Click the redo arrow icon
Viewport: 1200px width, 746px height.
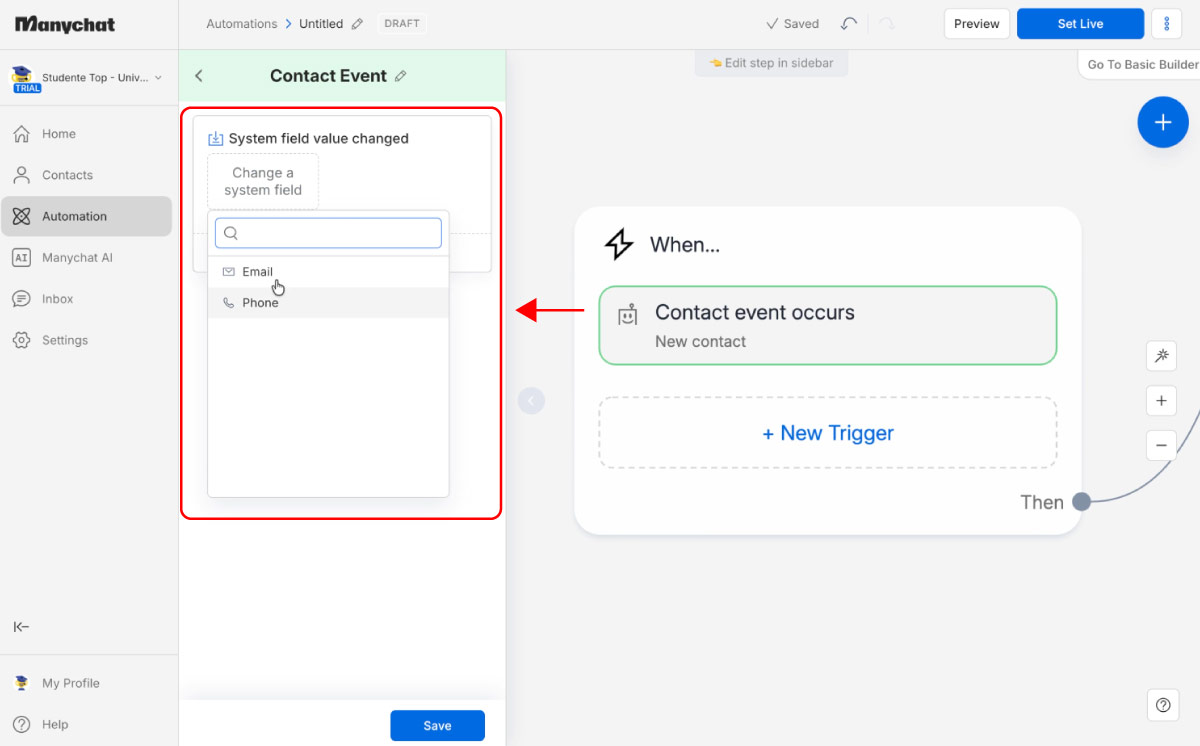coord(887,24)
